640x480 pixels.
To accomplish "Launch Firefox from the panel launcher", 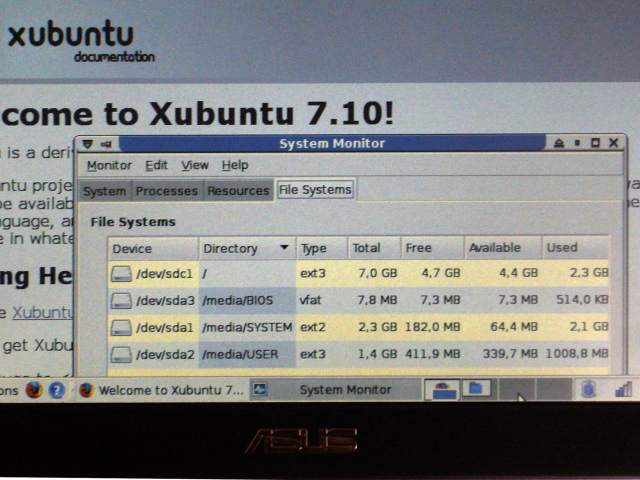I will pos(34,390).
